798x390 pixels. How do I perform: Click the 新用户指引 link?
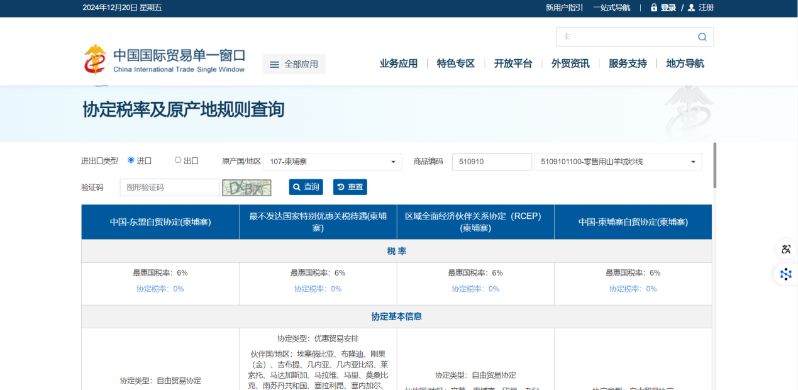click(564, 8)
